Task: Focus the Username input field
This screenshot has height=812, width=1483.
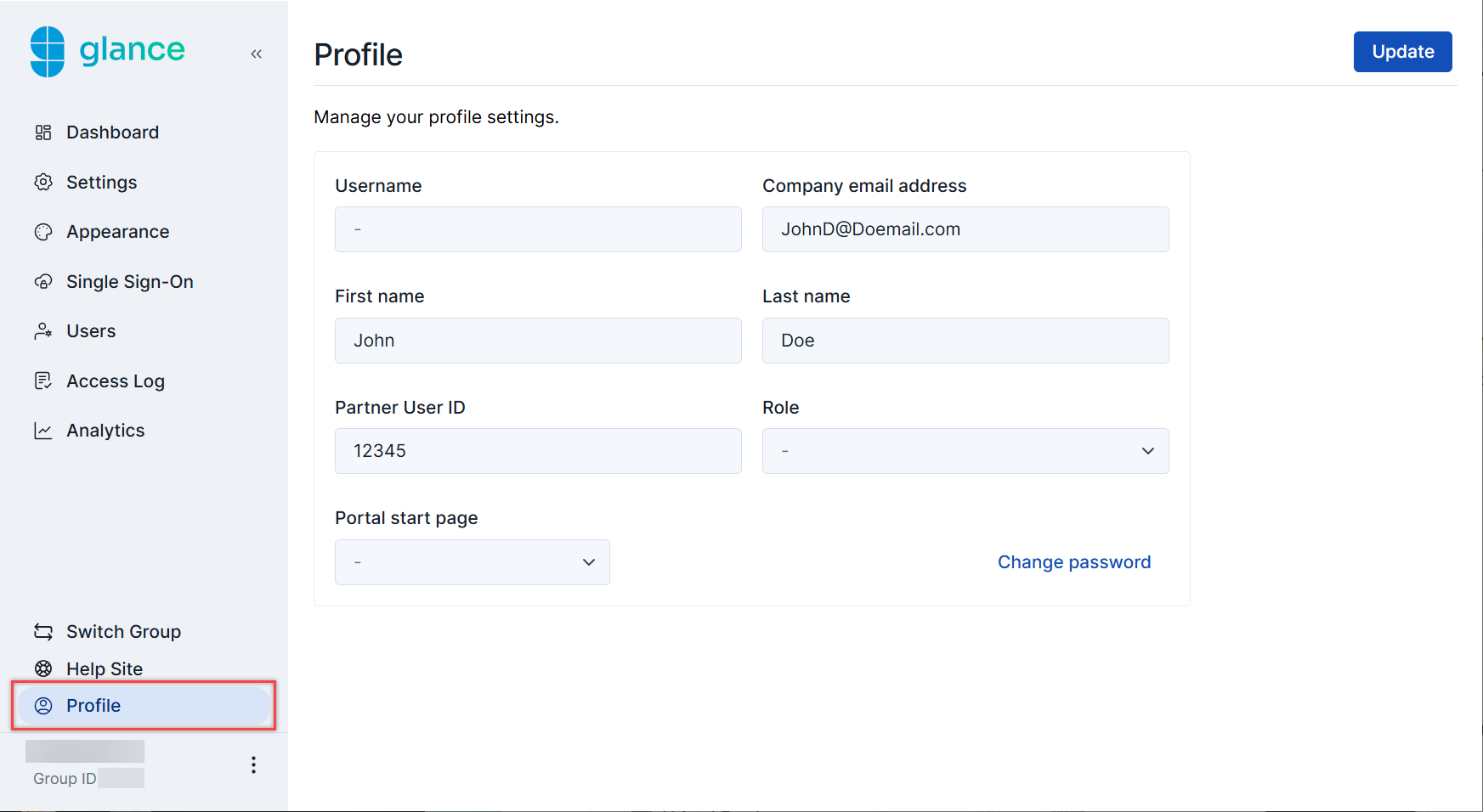Action: 538,229
